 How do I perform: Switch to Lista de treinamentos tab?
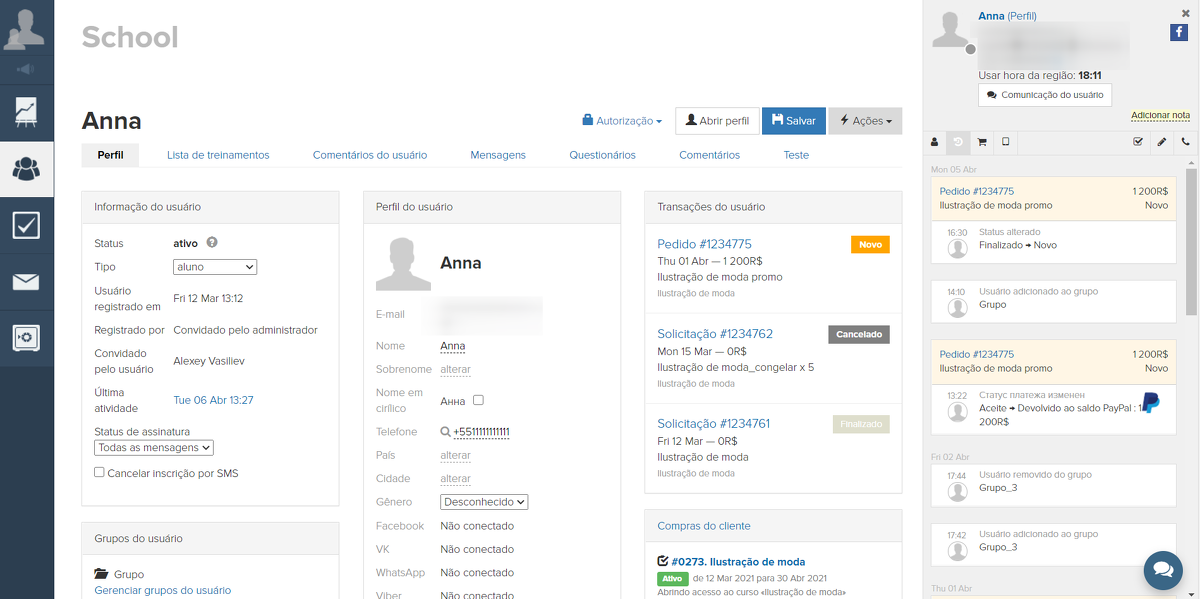coord(218,155)
